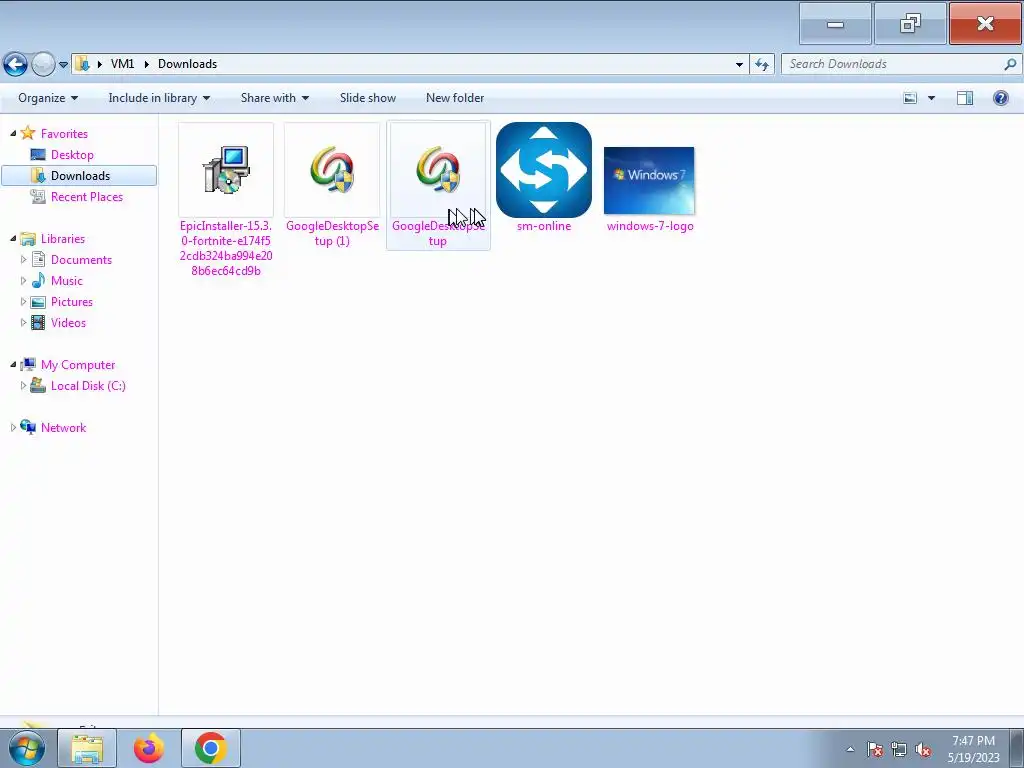The image size is (1024, 768).
Task: Open the Share with menu
Action: click(x=275, y=98)
